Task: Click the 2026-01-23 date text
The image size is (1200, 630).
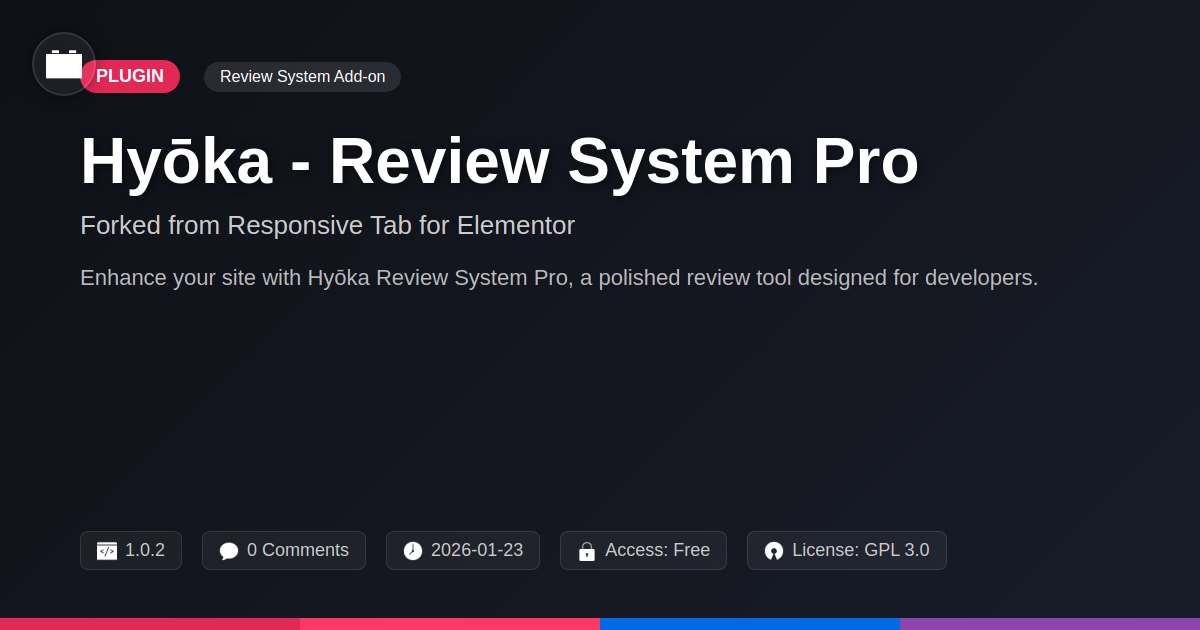Action: (477, 550)
